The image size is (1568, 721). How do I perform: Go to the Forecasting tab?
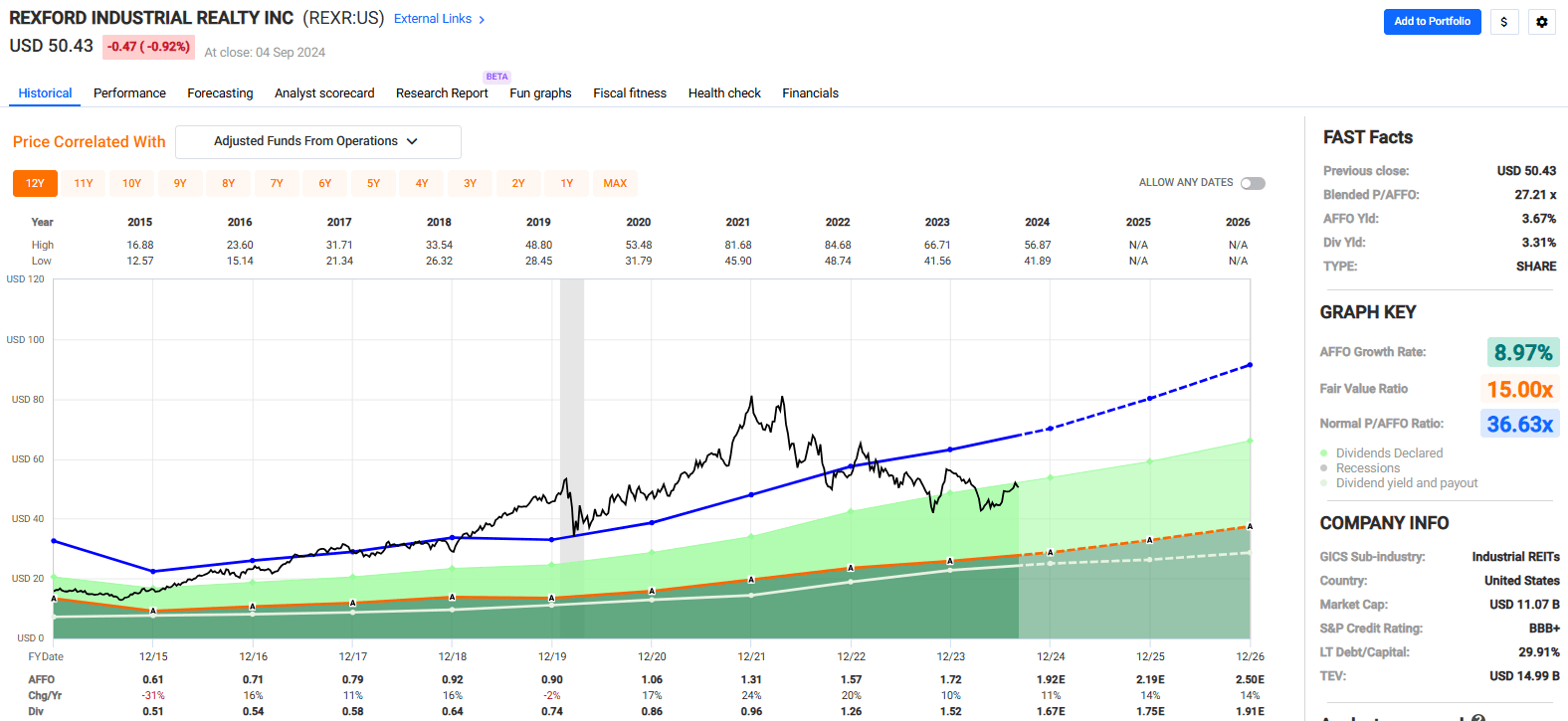pyautogui.click(x=220, y=93)
